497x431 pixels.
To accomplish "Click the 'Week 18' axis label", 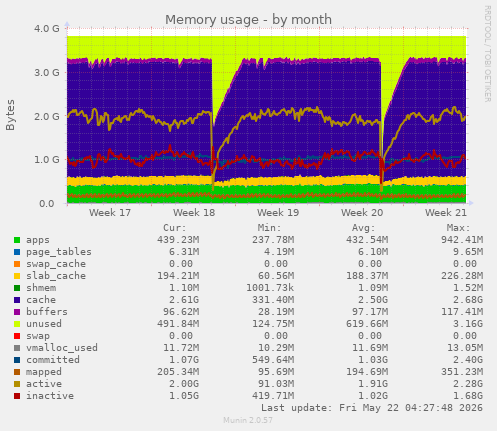I will (x=194, y=213).
